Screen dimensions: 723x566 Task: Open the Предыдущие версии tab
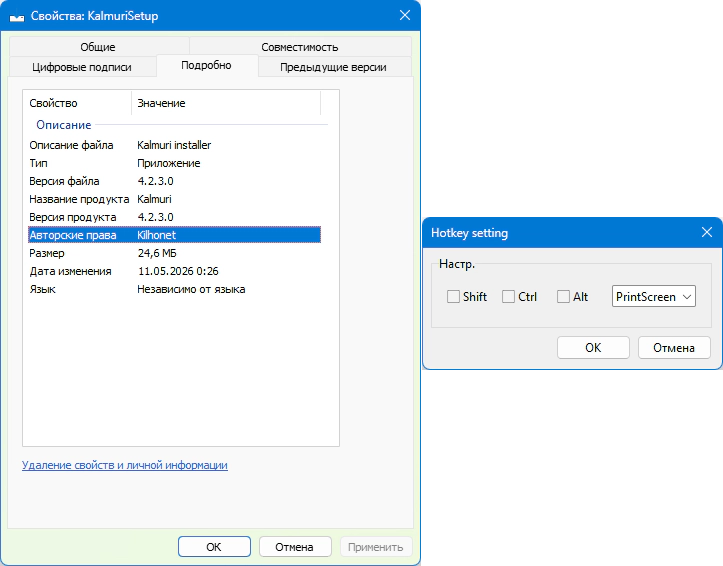point(333,67)
